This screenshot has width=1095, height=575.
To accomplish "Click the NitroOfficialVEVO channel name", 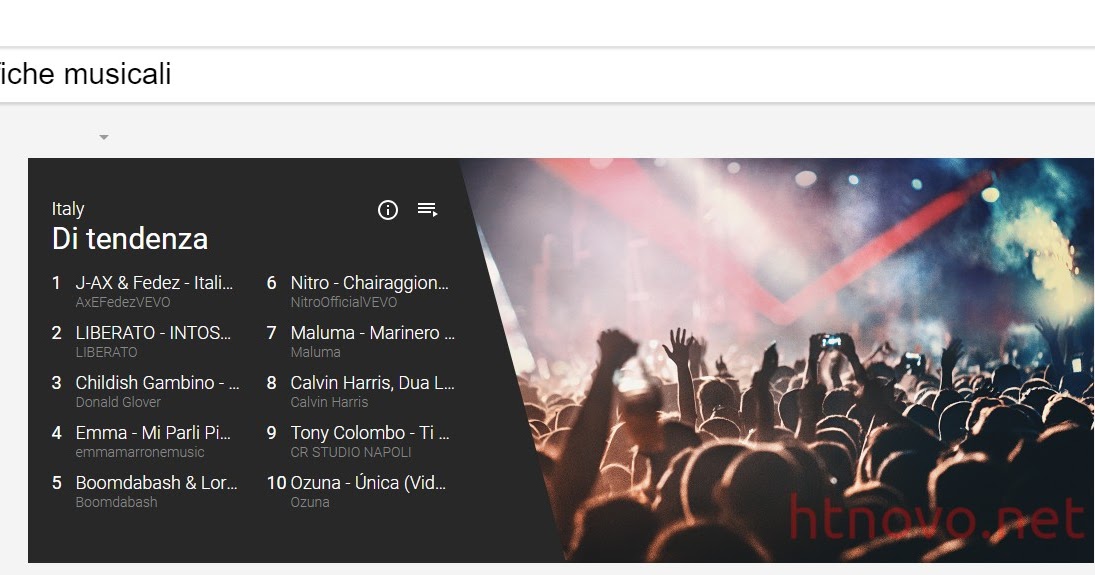I will click(344, 303).
